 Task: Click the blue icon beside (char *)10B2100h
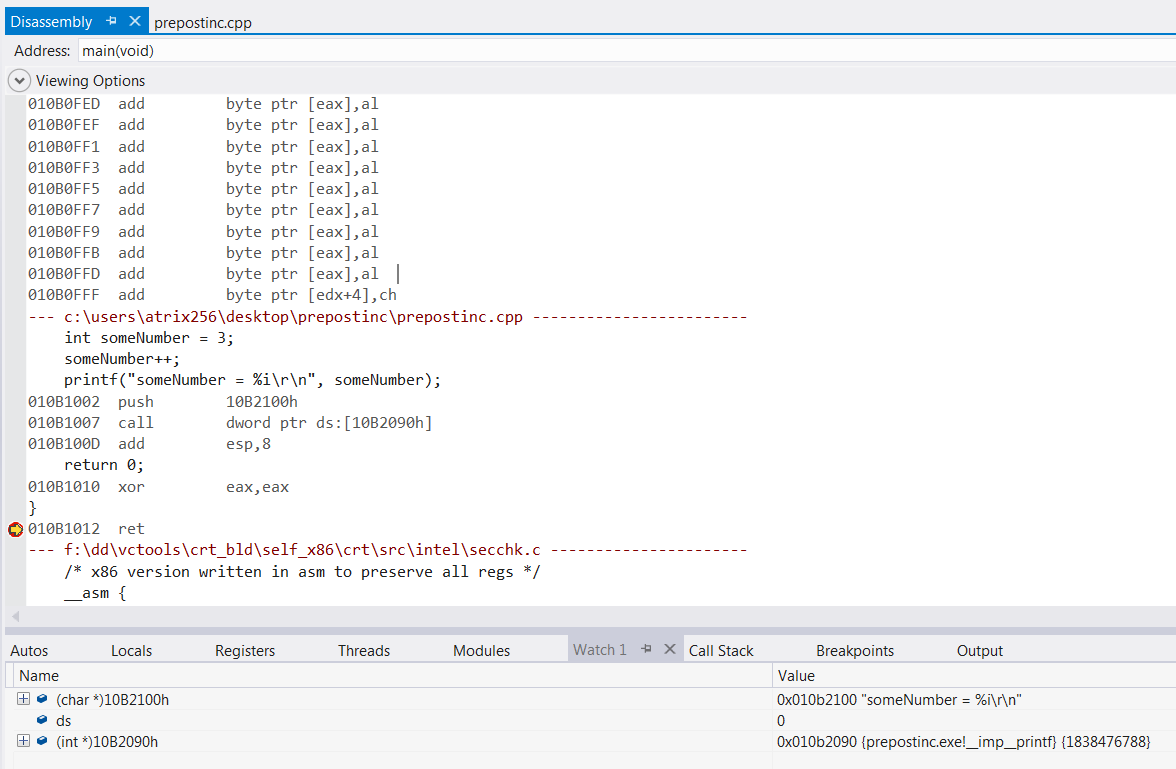(42, 700)
